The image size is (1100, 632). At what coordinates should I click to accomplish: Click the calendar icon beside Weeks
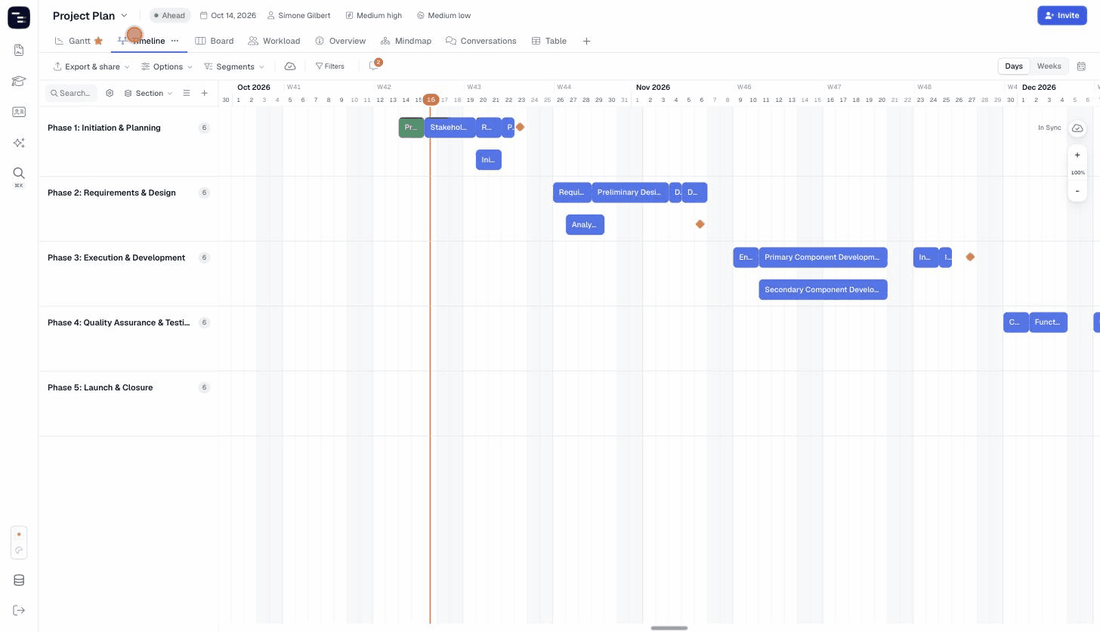click(x=1081, y=67)
